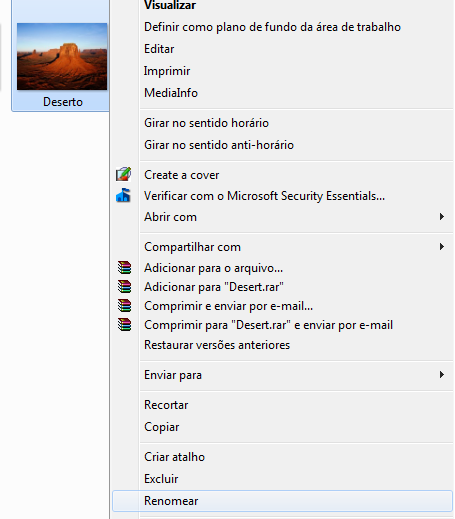Image resolution: width=455 pixels, height=519 pixels.
Task: Click WinRAR icon next to Adicionar para "Desert.rar"
Action: [x=124, y=286]
